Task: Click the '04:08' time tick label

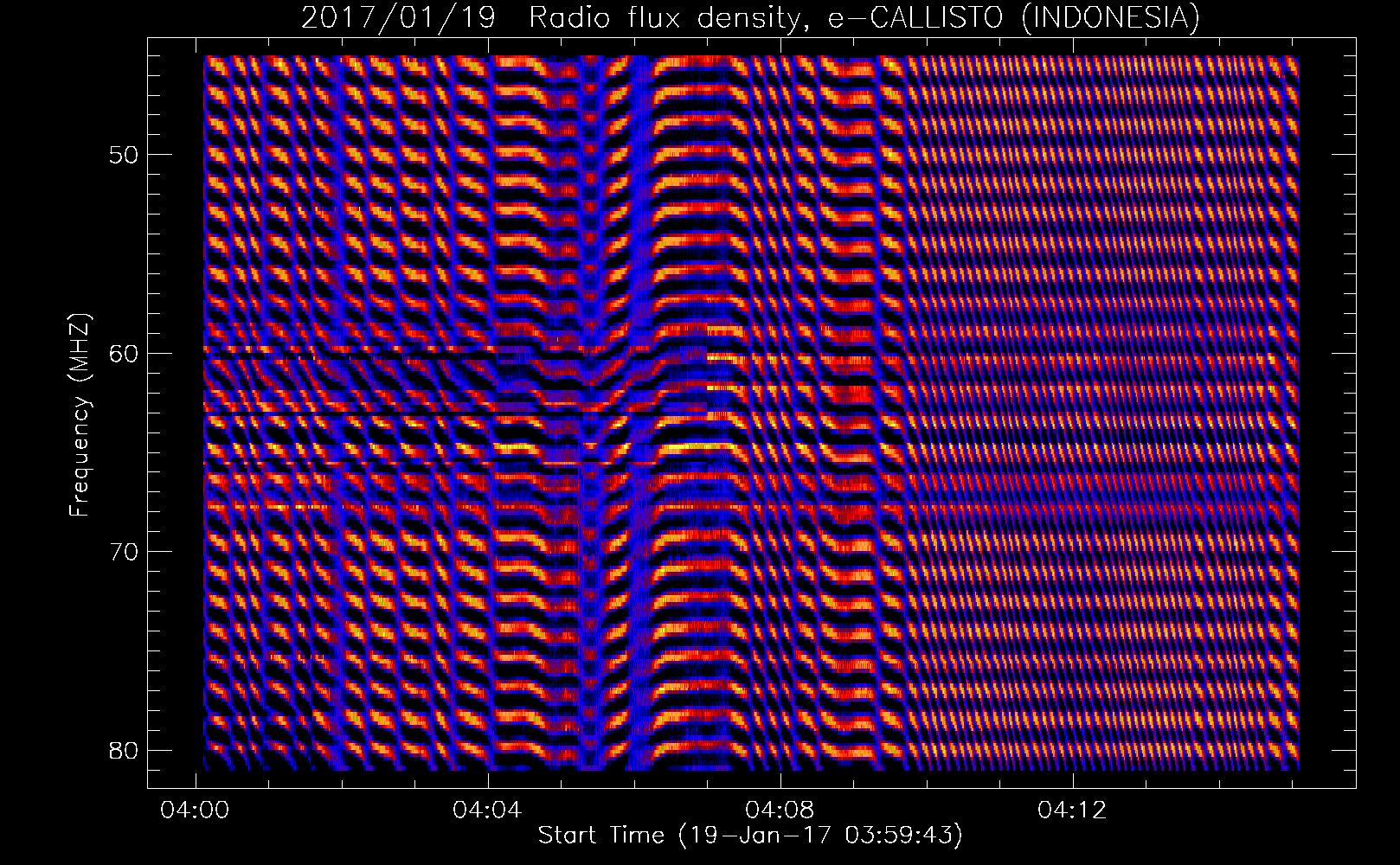Action: (780, 811)
